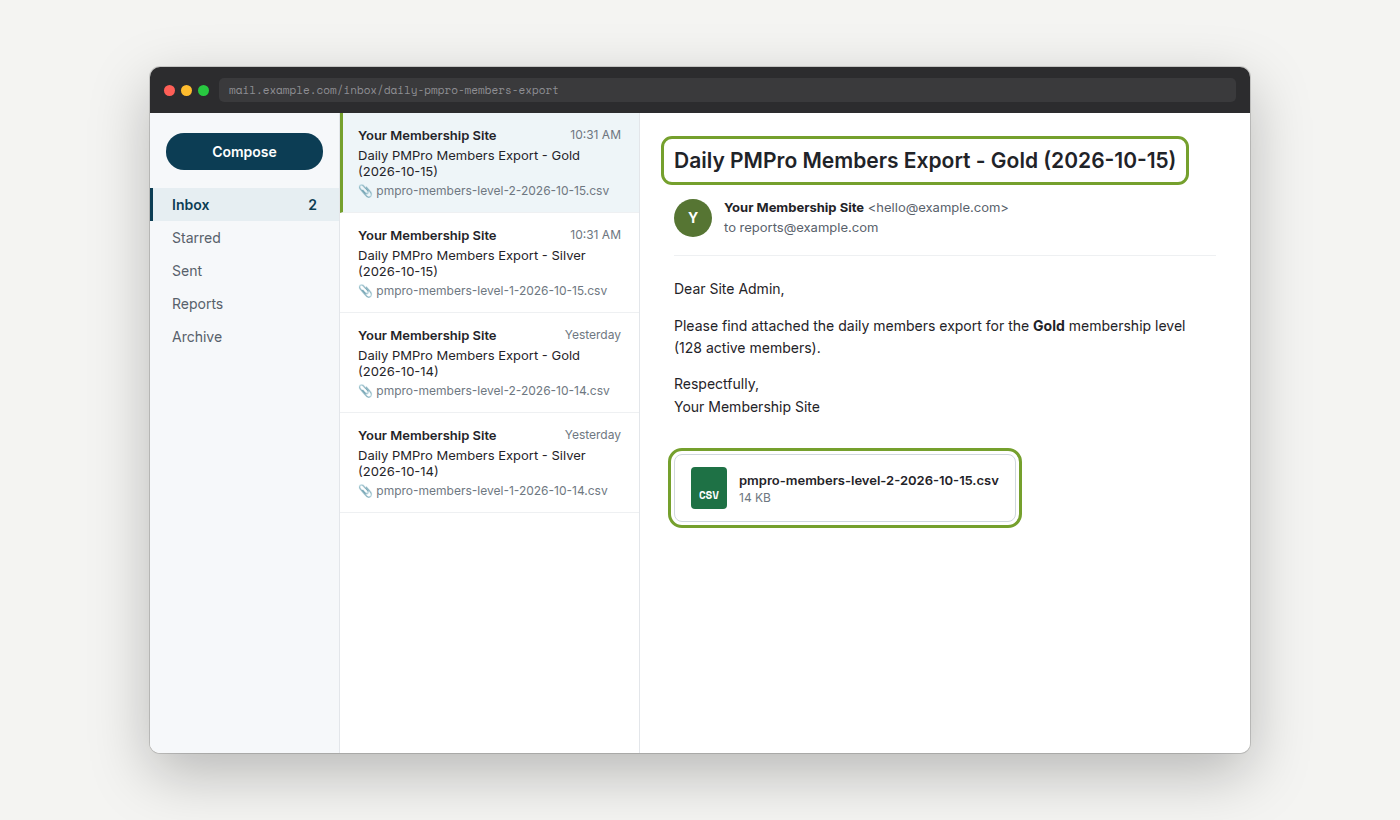This screenshot has height=820, width=1400.
Task: Click paperclip icon beside pmpro-members-level-1-2026-10-14.csv
Action: 365,491
